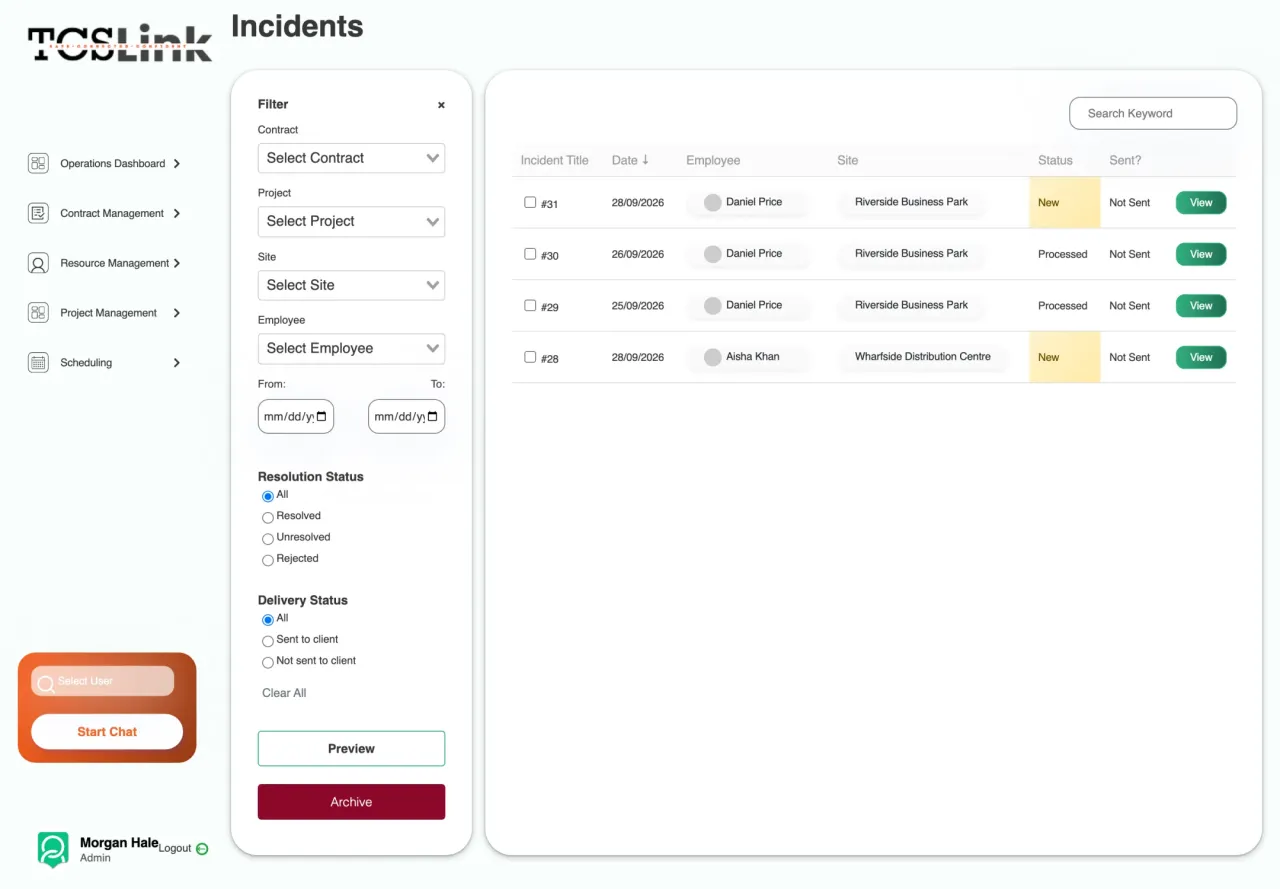Viewport: 1280px width, 889px height.
Task: Open the Select Employee dropdown
Action: click(x=351, y=348)
